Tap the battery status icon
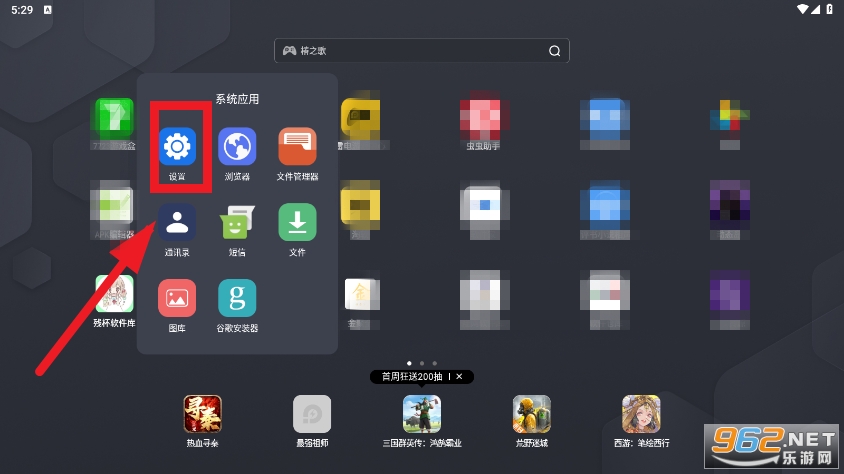844x474 pixels. (829, 9)
